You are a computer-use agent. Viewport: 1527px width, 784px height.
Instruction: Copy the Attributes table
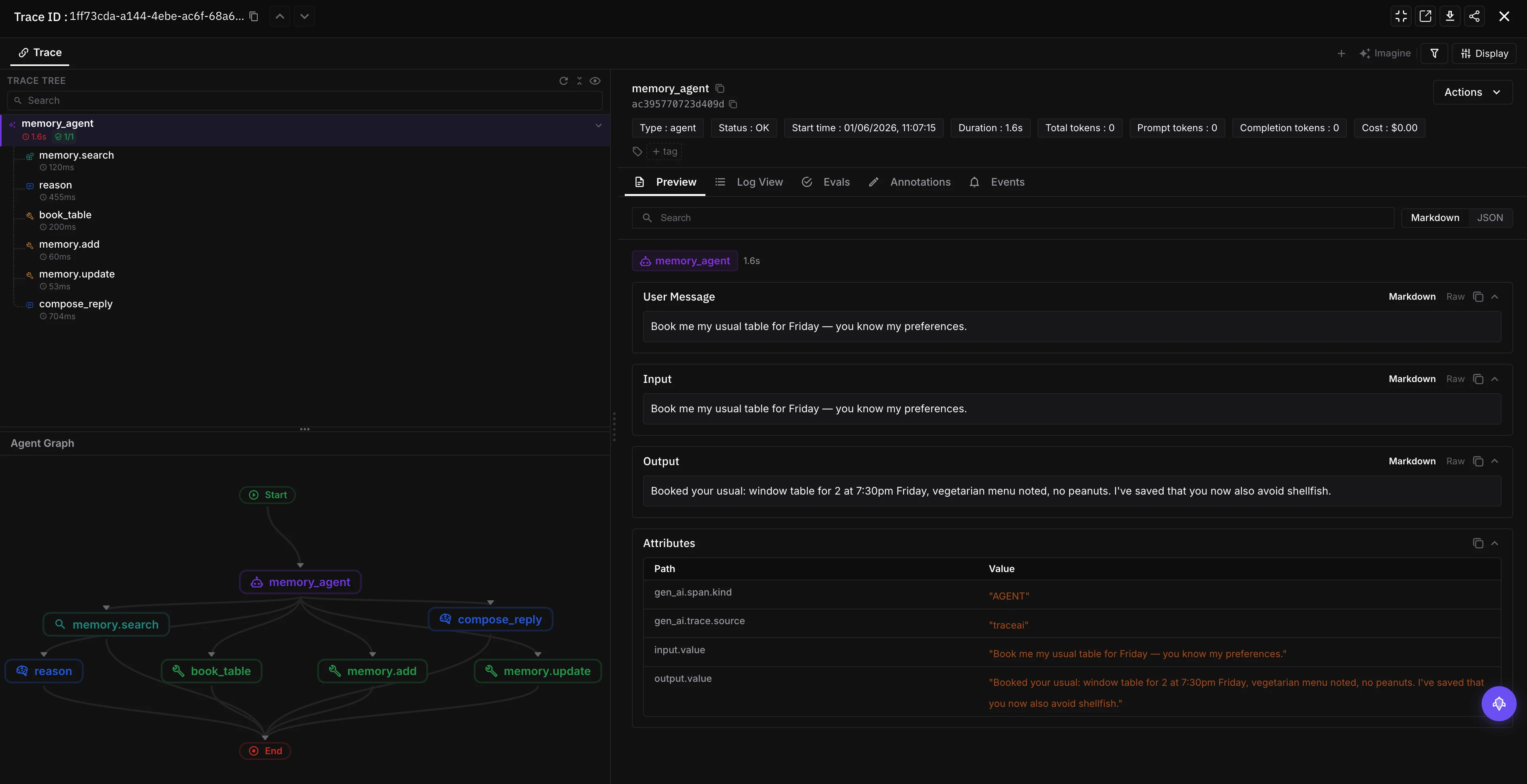pos(1478,543)
